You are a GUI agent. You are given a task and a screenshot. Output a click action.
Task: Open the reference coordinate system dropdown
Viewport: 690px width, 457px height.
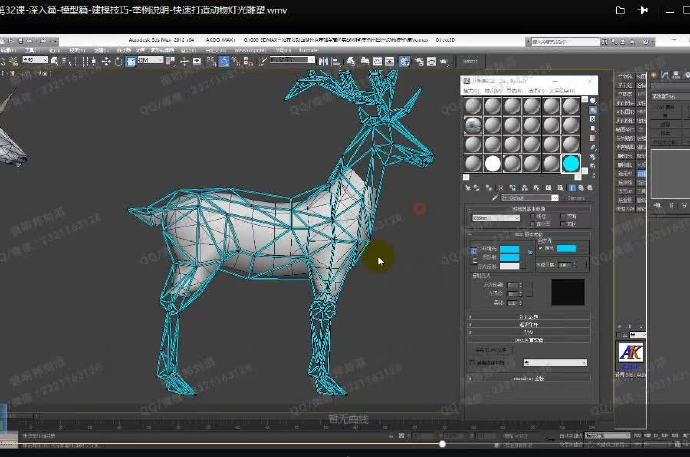[150, 59]
